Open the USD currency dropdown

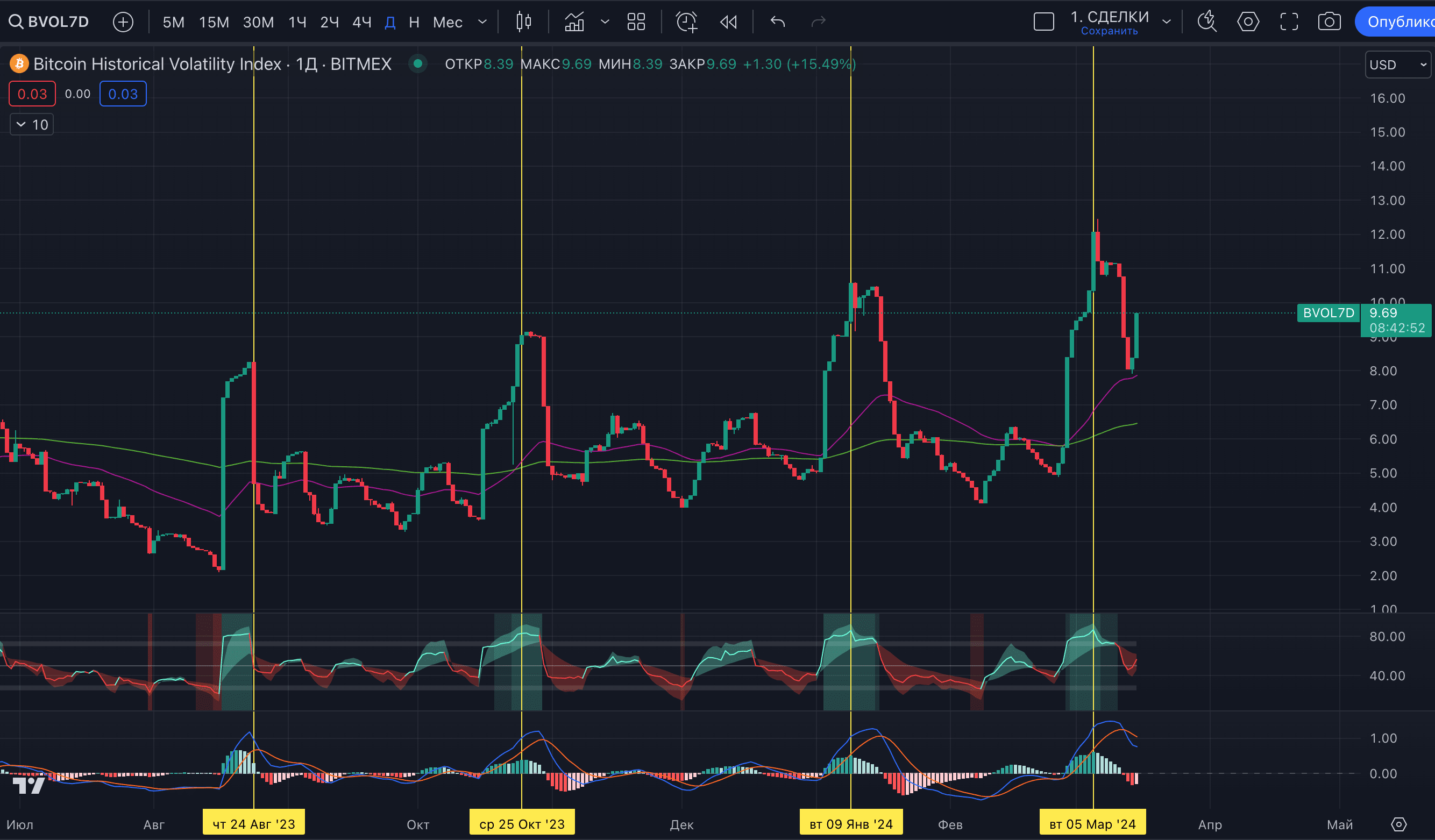[x=1397, y=65]
